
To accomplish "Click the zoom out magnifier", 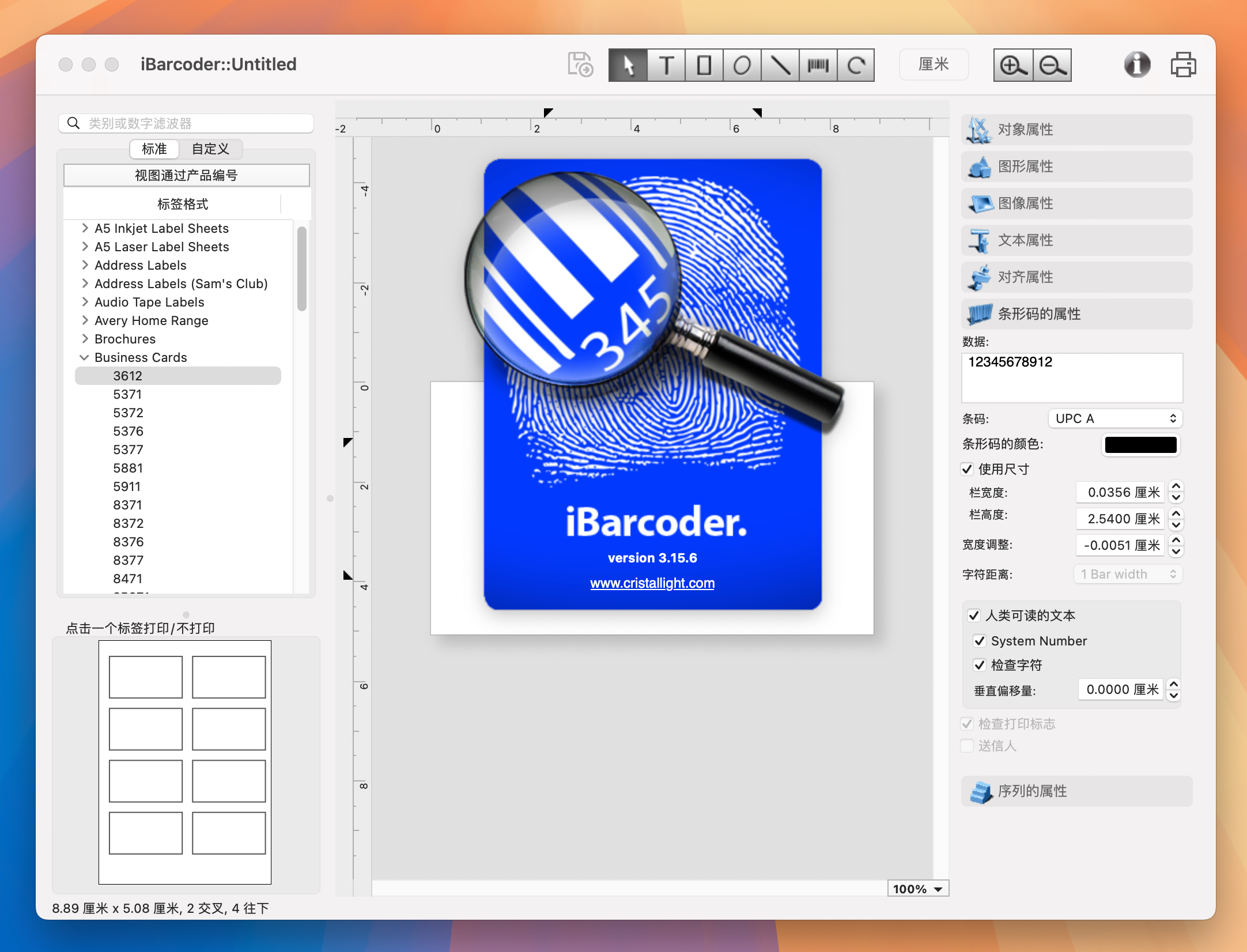I will click(1052, 65).
